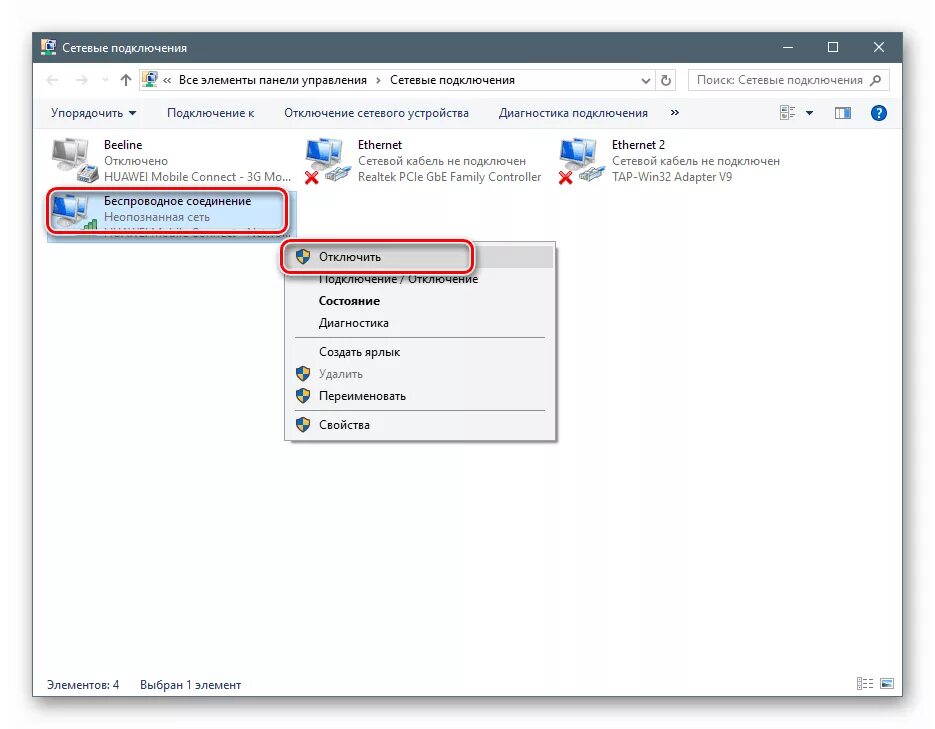
Task: Minimize the Сетевые подключения window
Action: pyautogui.click(x=788, y=47)
